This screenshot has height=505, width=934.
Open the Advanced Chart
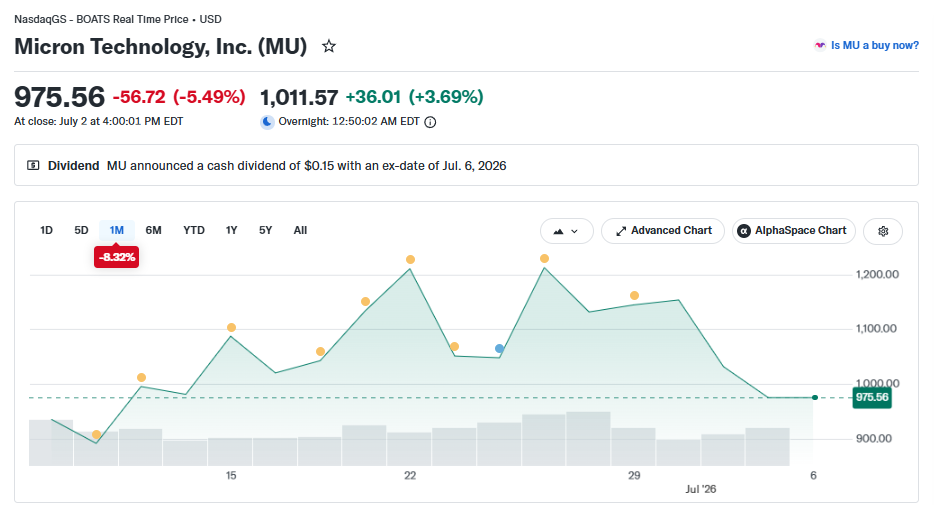click(x=663, y=231)
